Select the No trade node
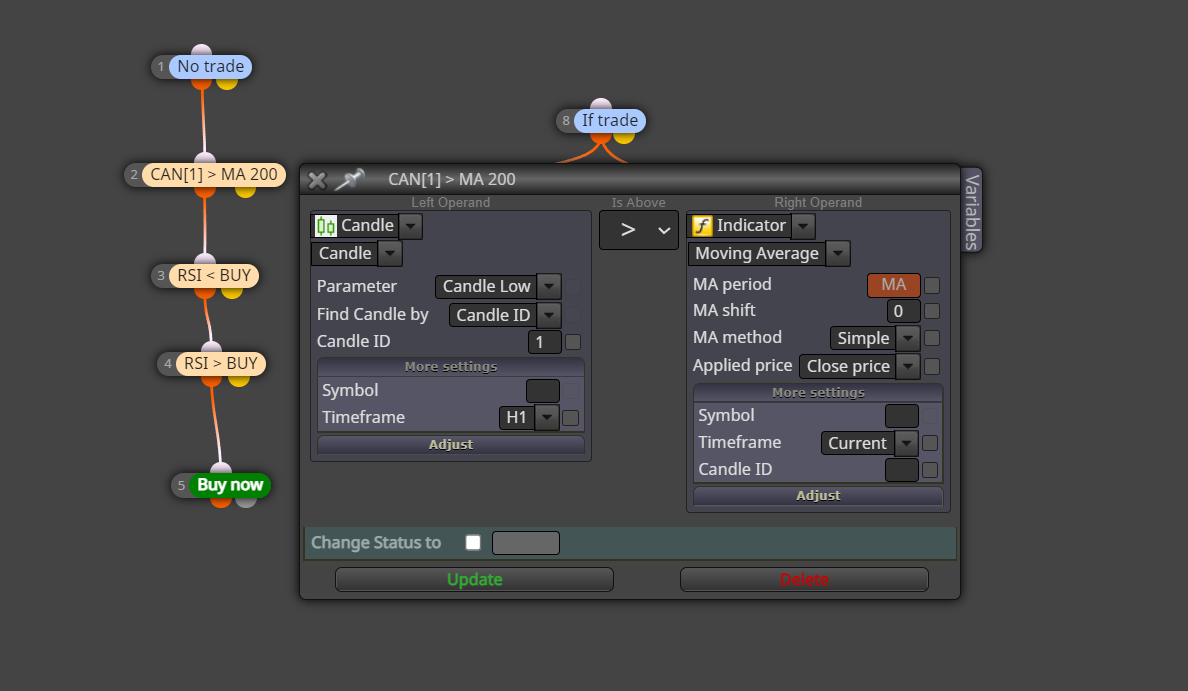The width and height of the screenshot is (1188, 691). [x=211, y=67]
